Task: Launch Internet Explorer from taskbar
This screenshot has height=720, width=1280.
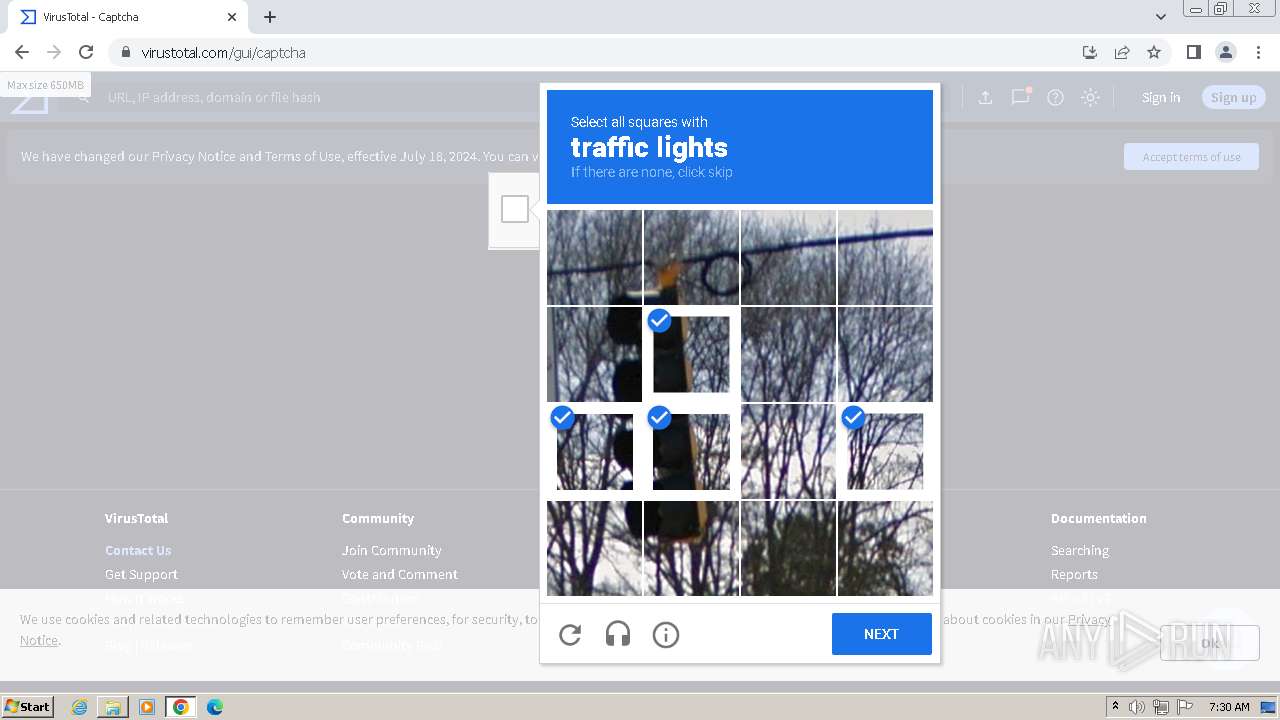Action: coord(80,707)
